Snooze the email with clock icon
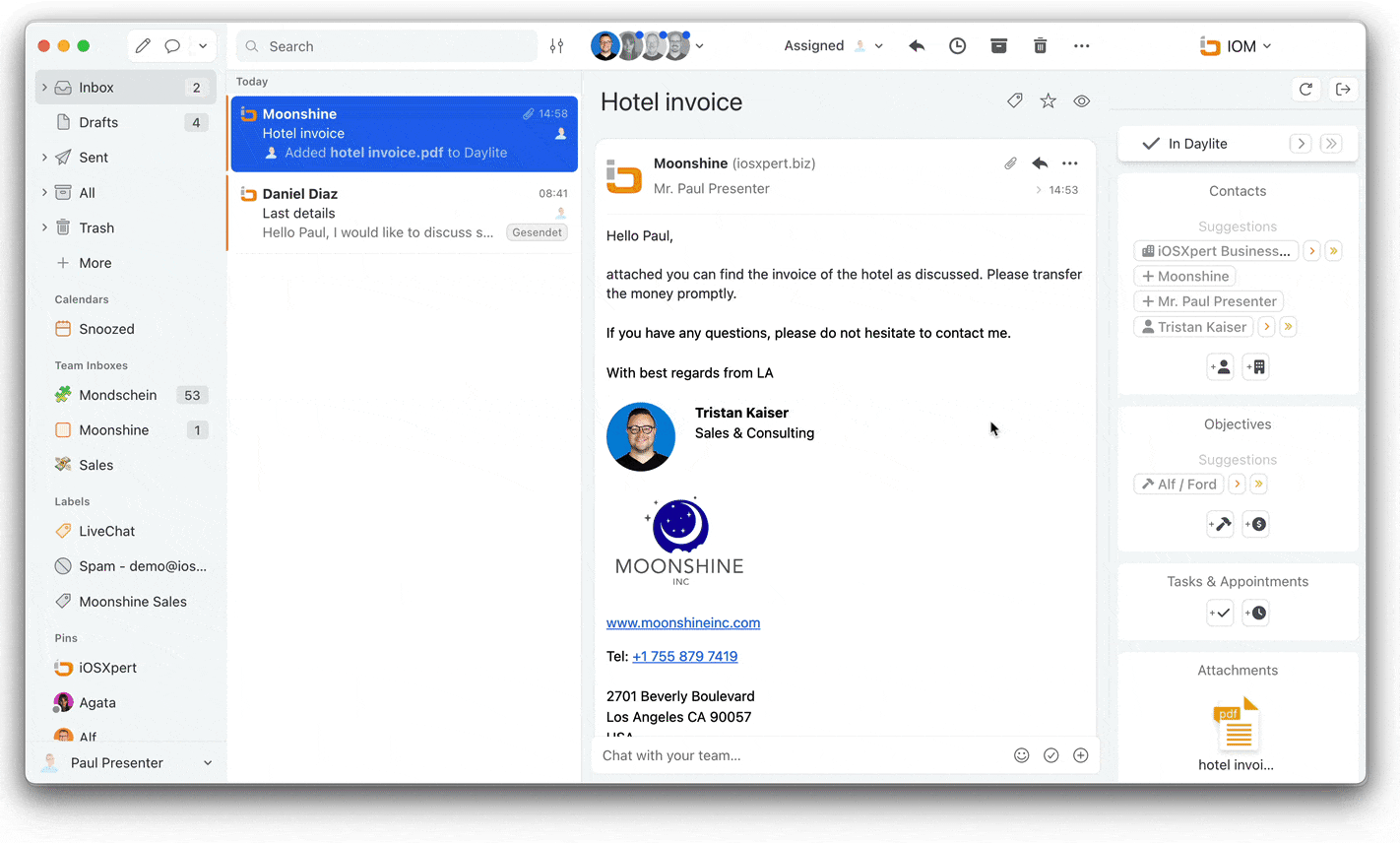Screen dimensions: 1400x843 coord(957,46)
